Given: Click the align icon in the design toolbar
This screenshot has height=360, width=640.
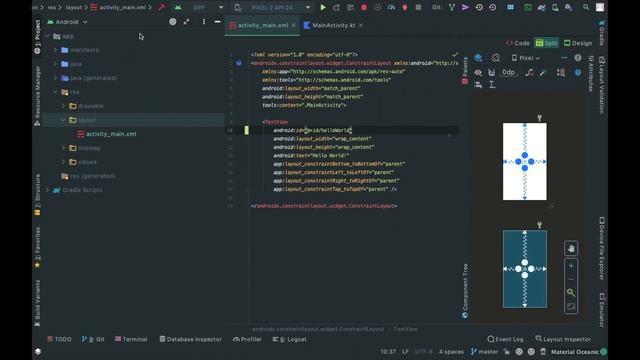Looking at the screenshot, I should [x=478, y=84].
